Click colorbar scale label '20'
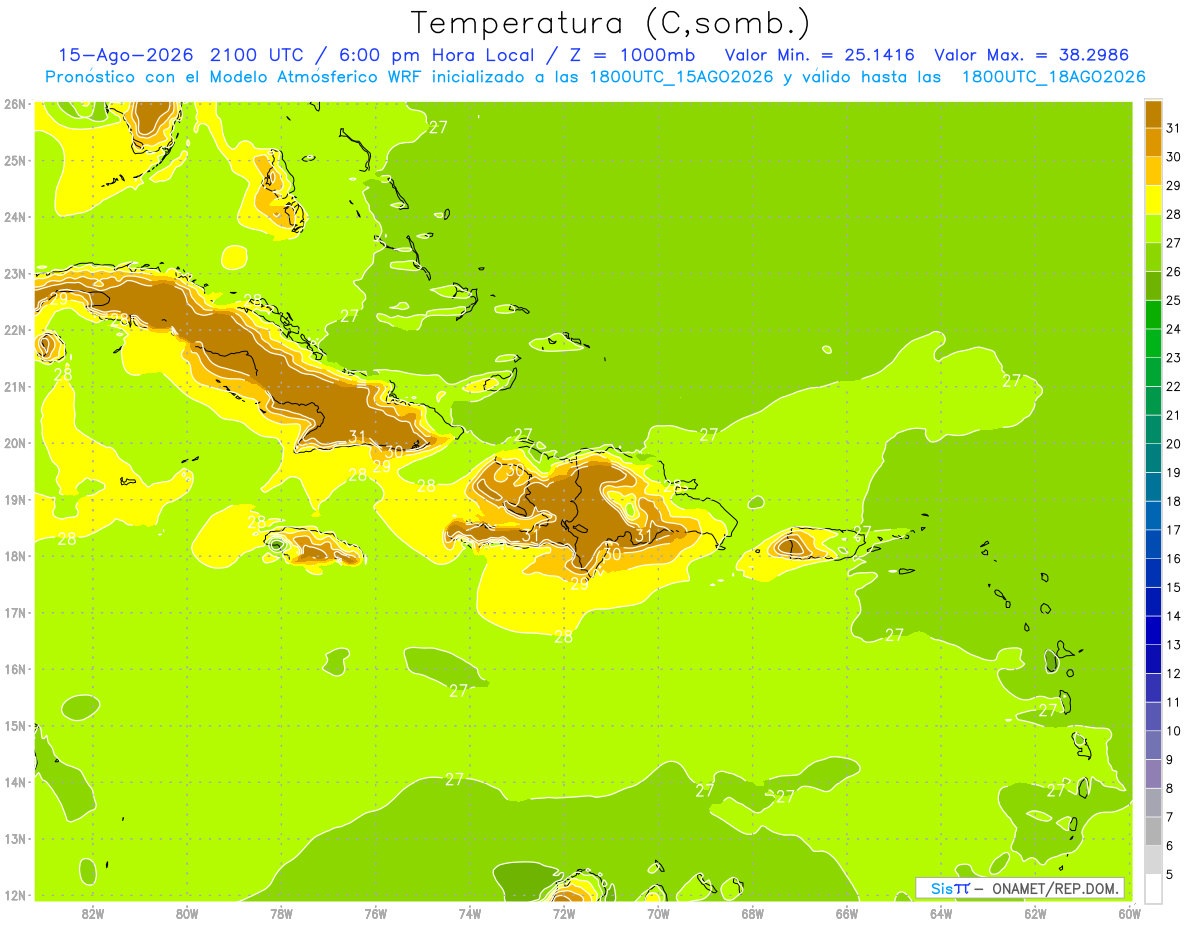1200x927 pixels. click(x=1173, y=444)
